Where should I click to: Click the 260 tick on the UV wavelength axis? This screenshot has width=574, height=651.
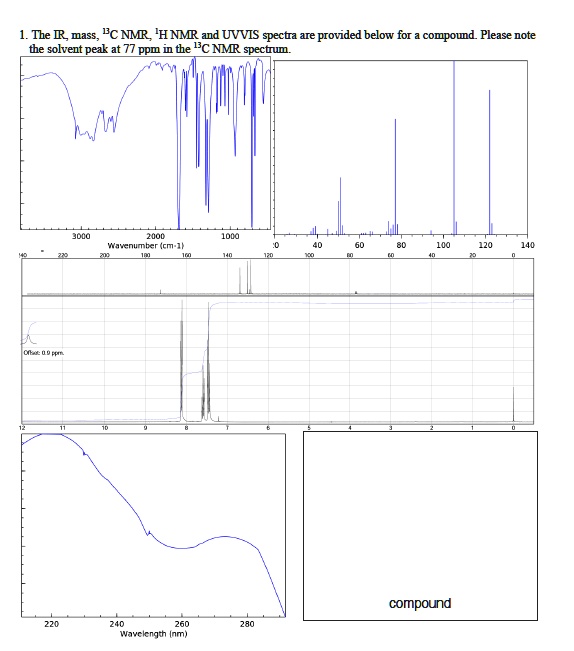(182, 624)
